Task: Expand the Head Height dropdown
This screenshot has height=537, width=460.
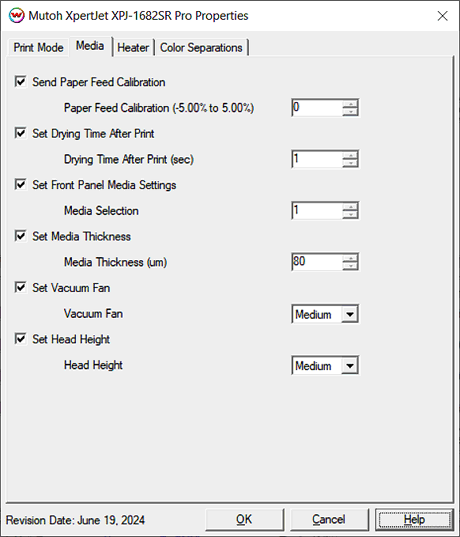Action: point(325,365)
